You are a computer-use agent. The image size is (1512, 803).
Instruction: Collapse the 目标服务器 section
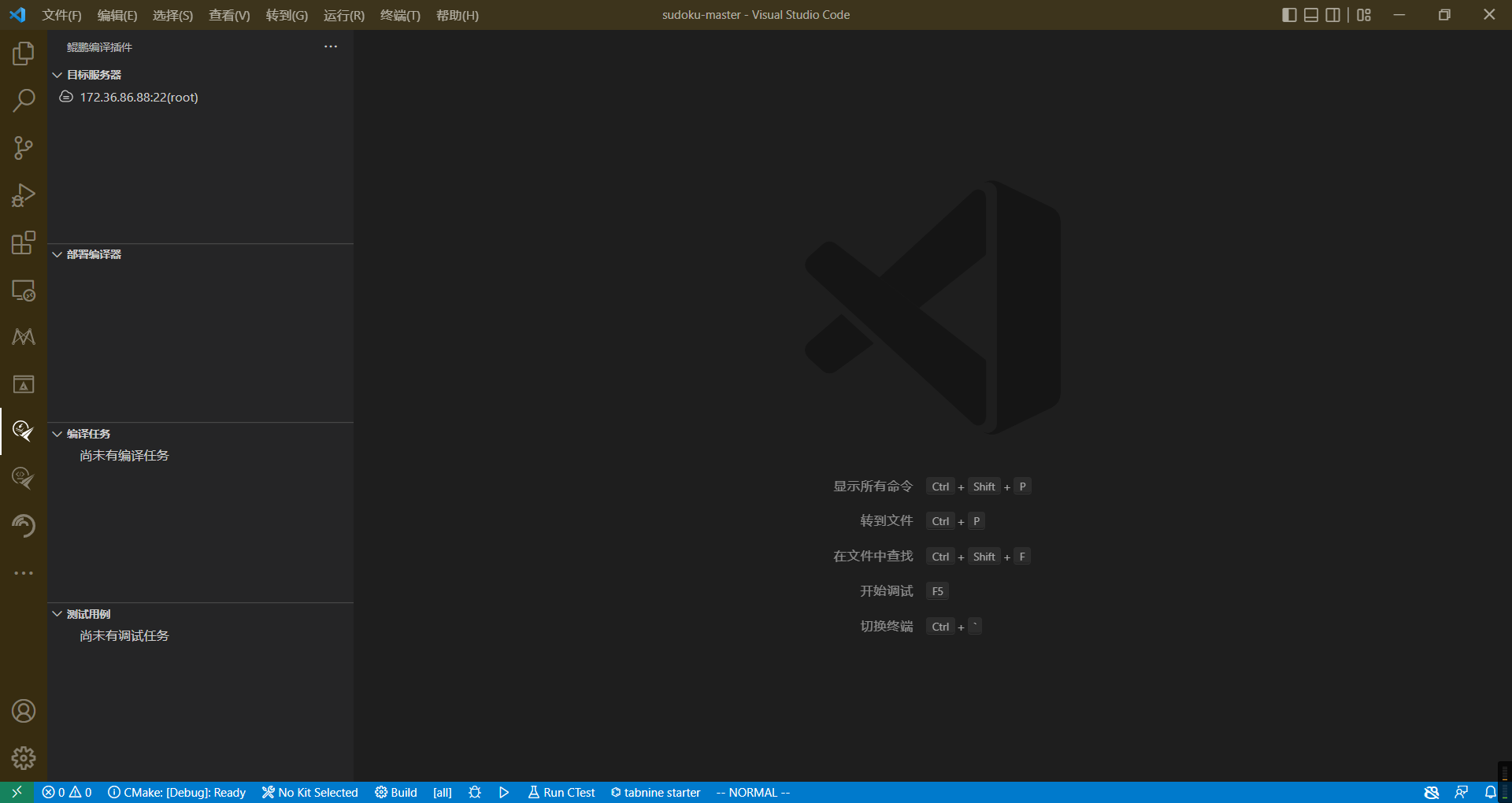tap(57, 75)
